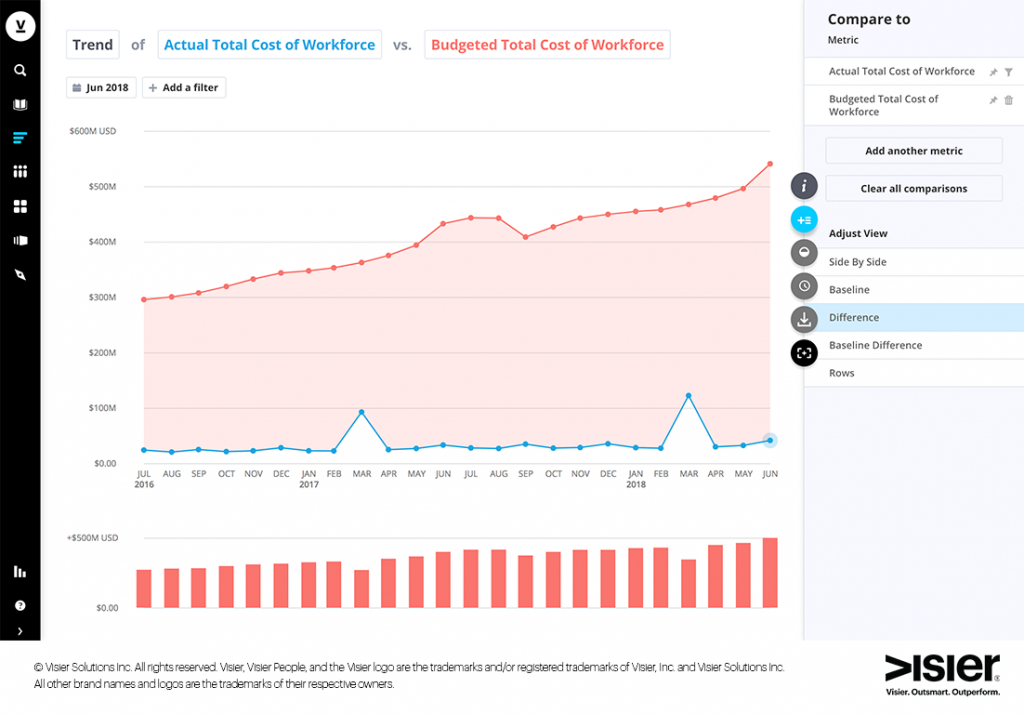
Task: Click the fullscreen expand icon
Action: (804, 353)
